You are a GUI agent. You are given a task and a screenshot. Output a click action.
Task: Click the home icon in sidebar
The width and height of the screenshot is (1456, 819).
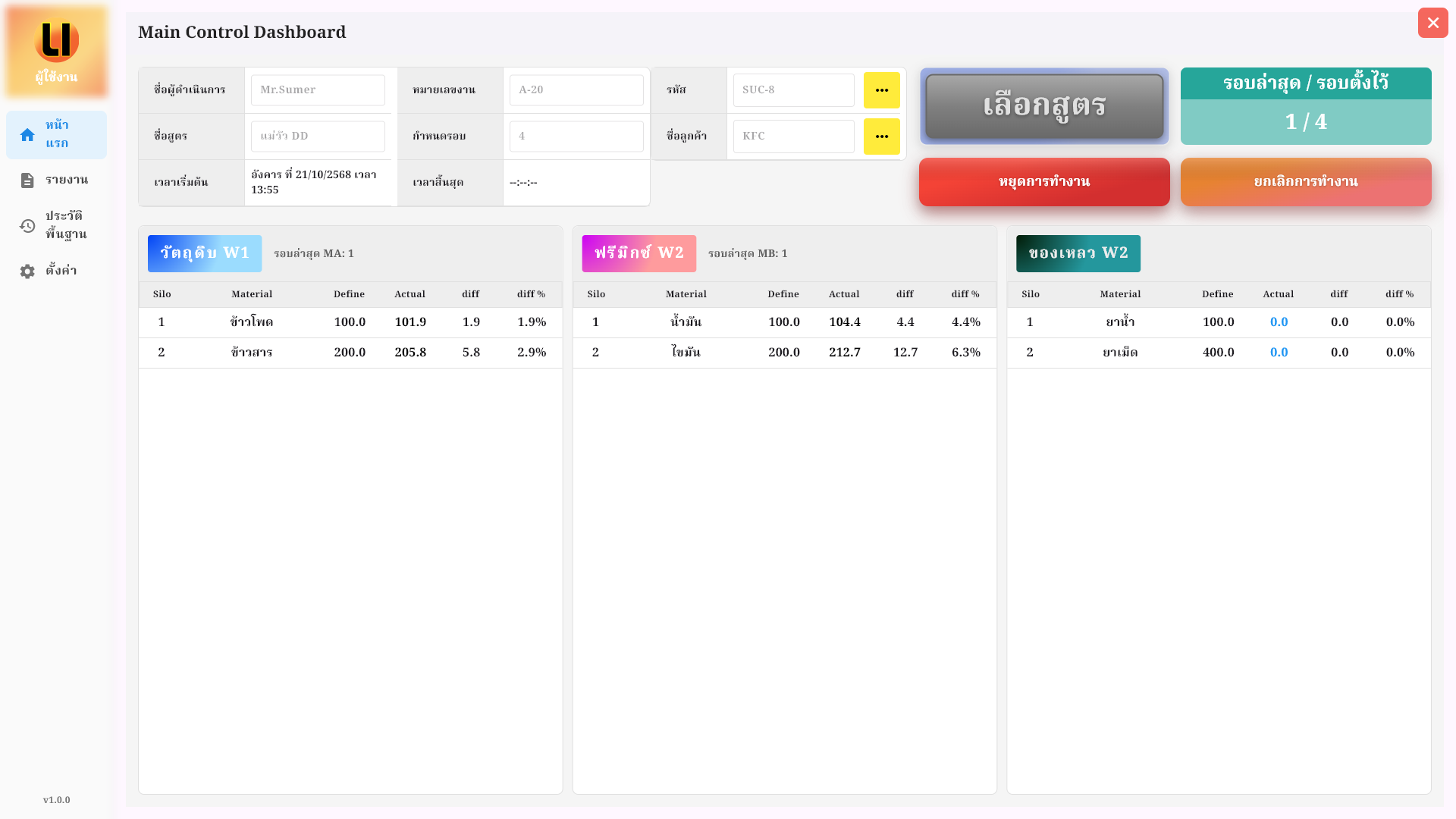27,135
